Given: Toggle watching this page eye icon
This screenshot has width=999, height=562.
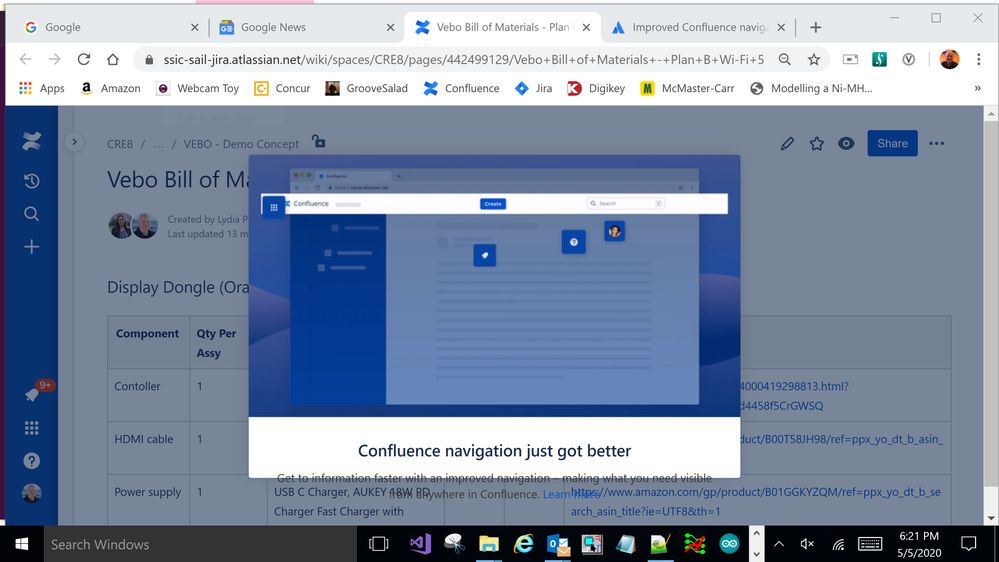Looking at the screenshot, I should coord(846,143).
